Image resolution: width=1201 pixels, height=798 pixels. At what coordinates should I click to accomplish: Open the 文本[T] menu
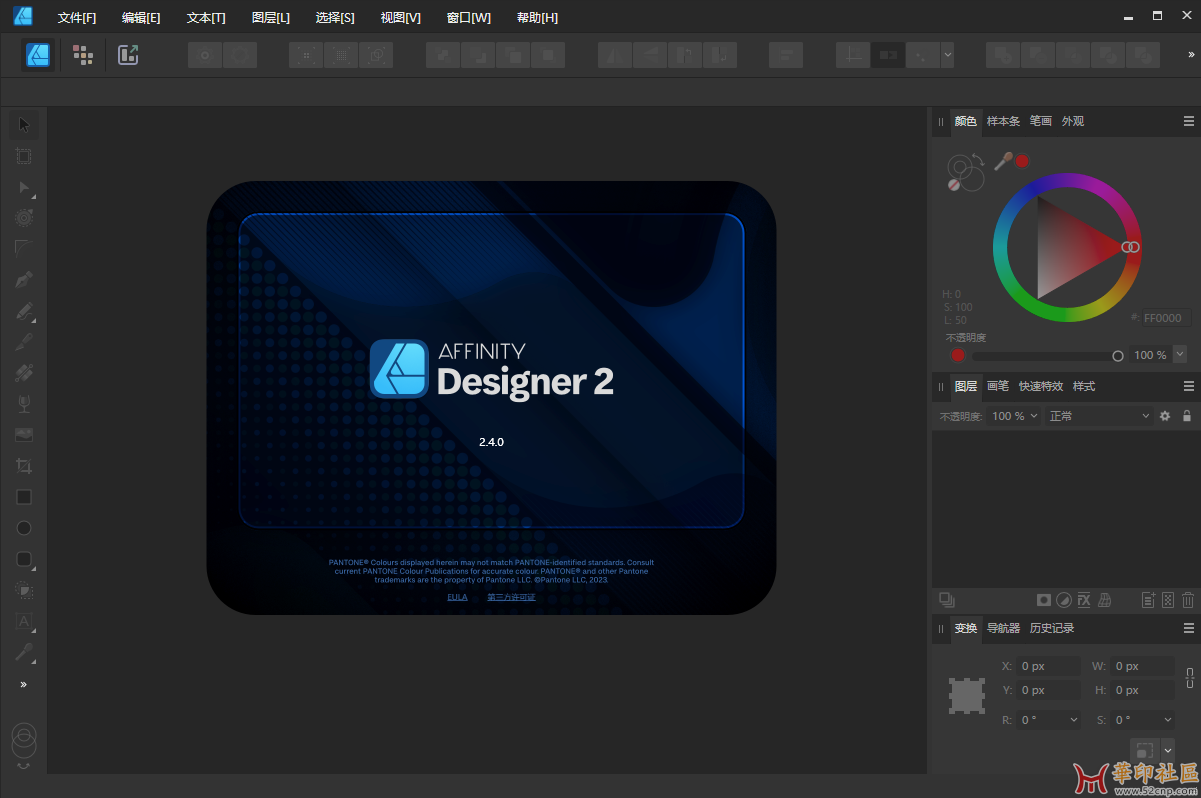click(206, 18)
